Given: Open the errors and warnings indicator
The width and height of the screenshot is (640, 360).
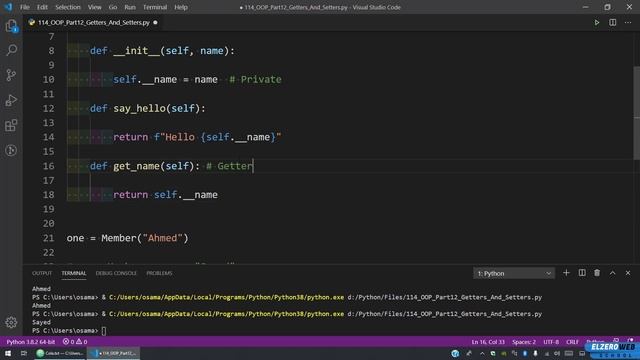Looking at the screenshot, I should point(75,342).
